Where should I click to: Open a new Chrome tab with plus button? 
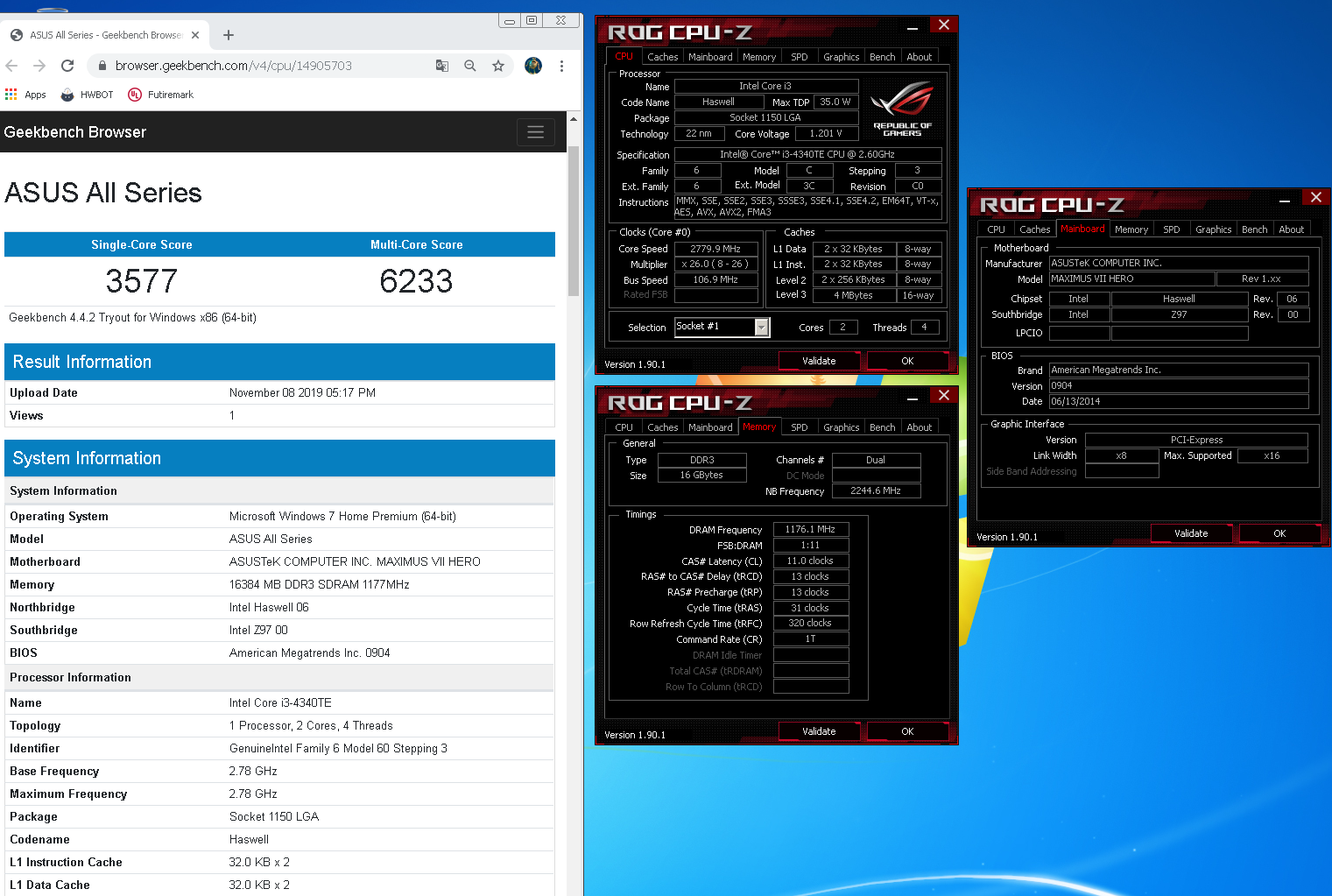(229, 35)
